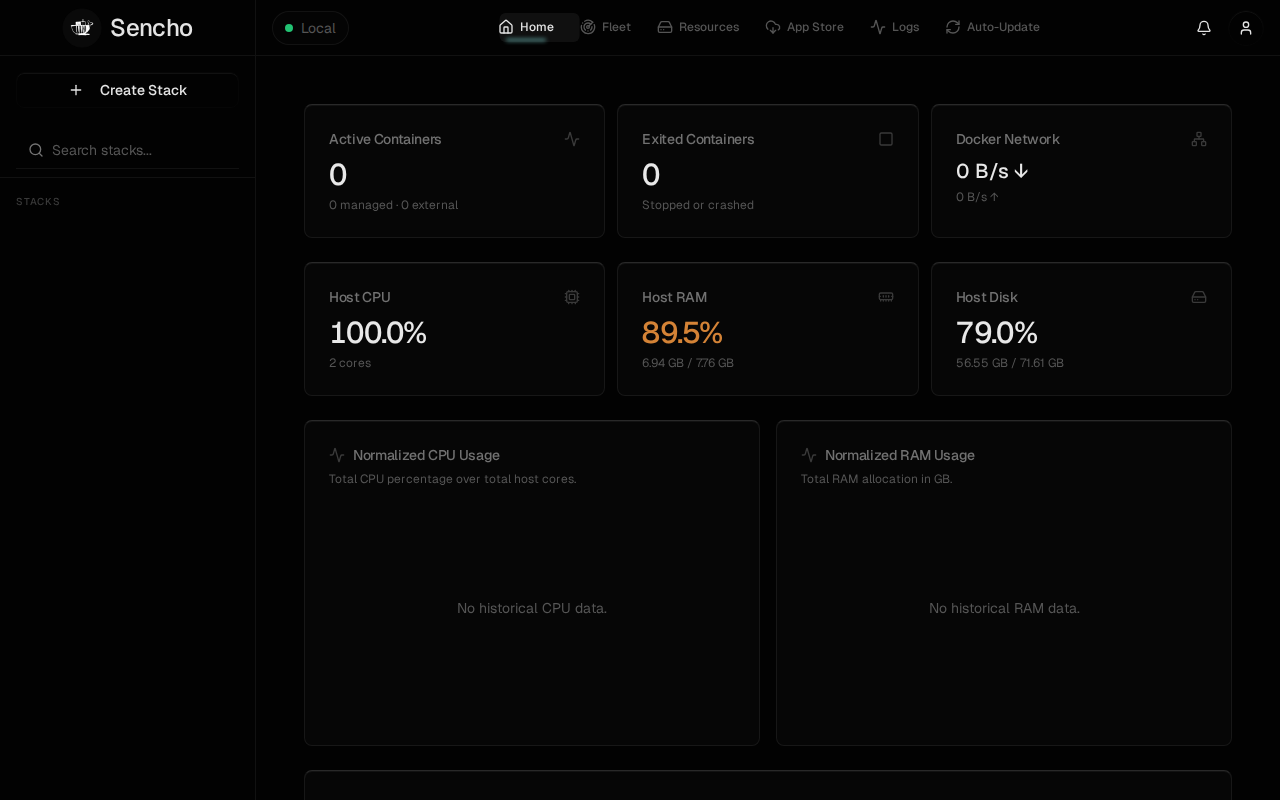The width and height of the screenshot is (1280, 800).
Task: Open the Auto-Update tab
Action: tap(993, 27)
